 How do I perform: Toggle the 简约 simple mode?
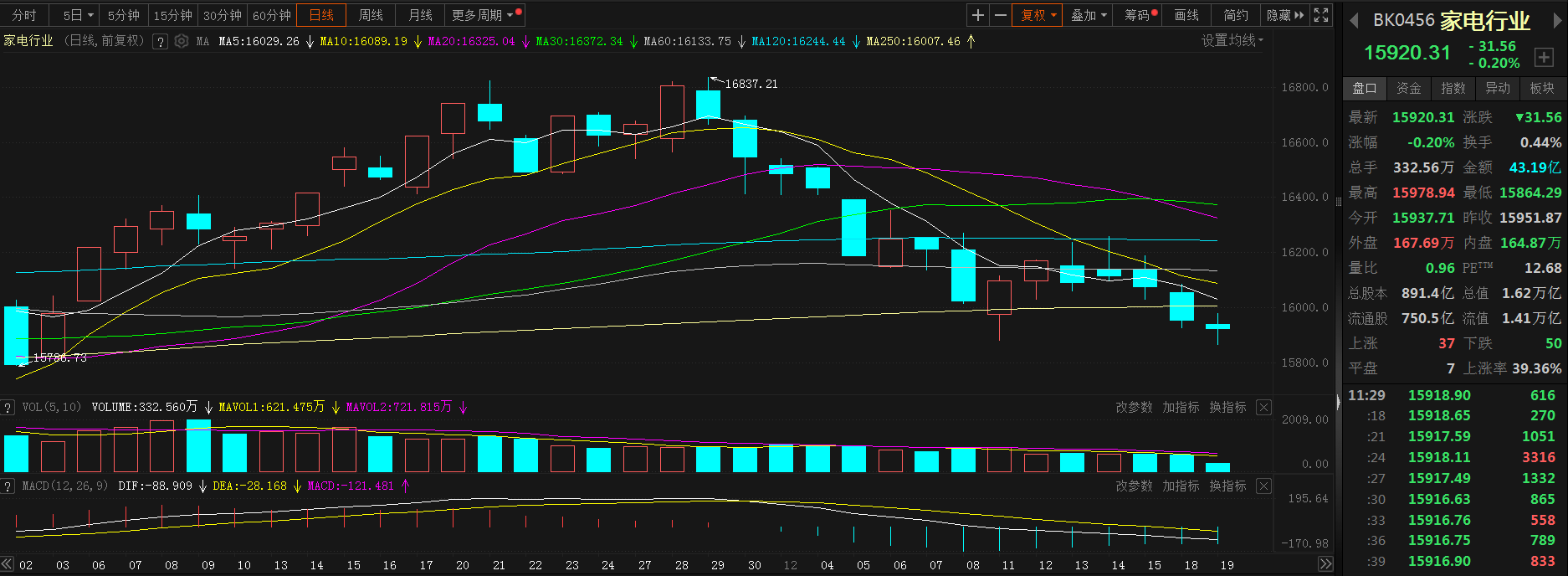coord(1235,15)
